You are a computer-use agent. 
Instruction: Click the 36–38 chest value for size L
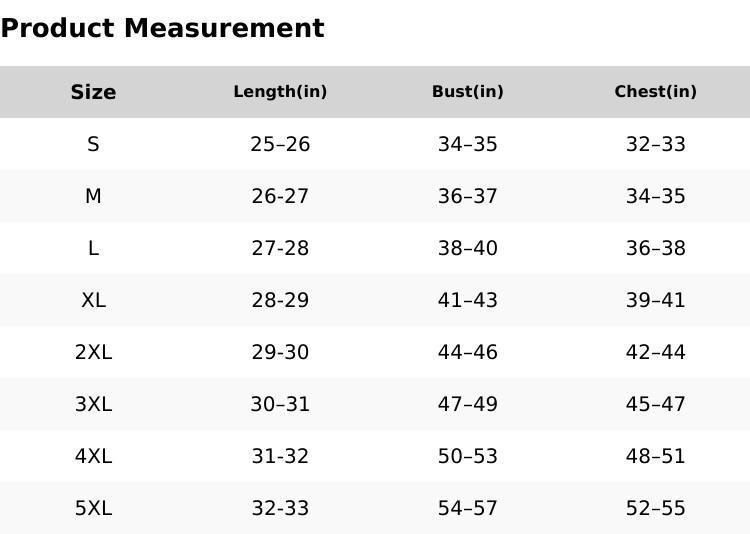pyautogui.click(x=655, y=248)
